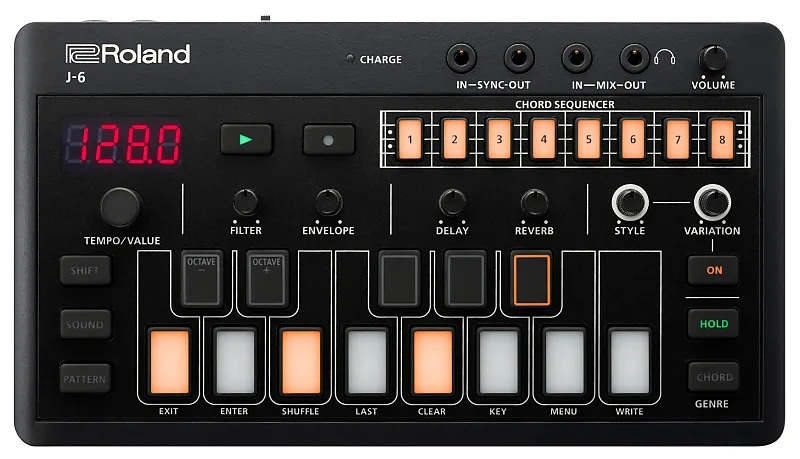
Task: Click the FILTER knob
Action: tap(246, 201)
